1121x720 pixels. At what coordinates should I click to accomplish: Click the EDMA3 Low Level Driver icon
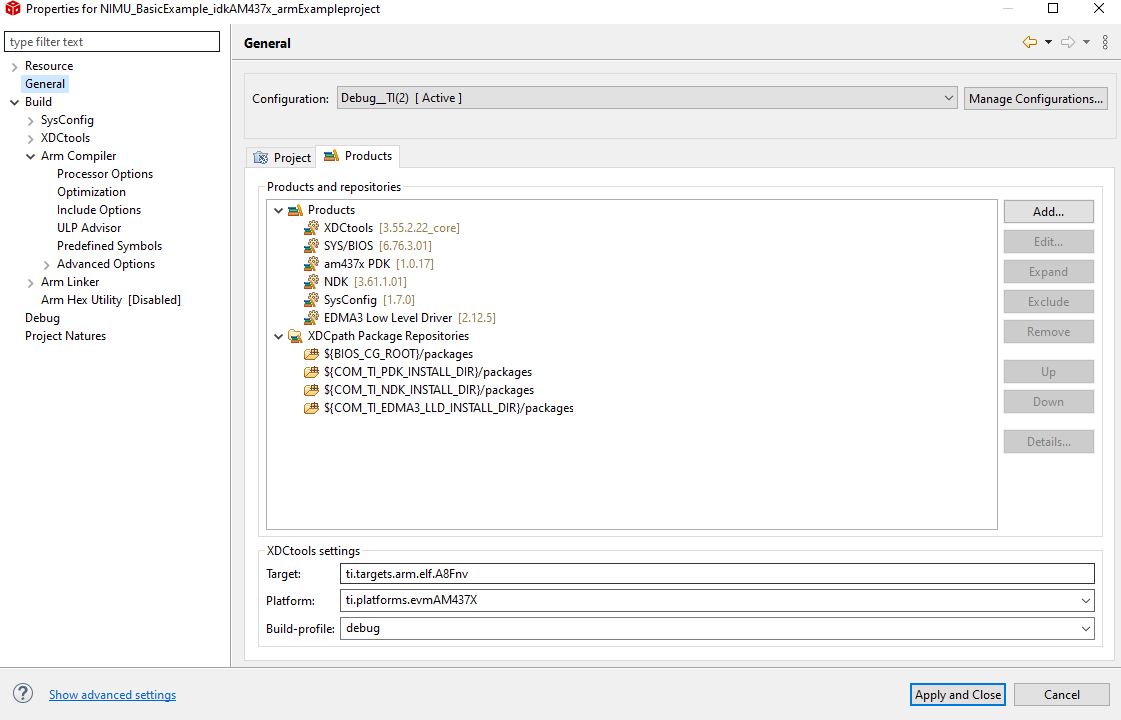(x=311, y=318)
